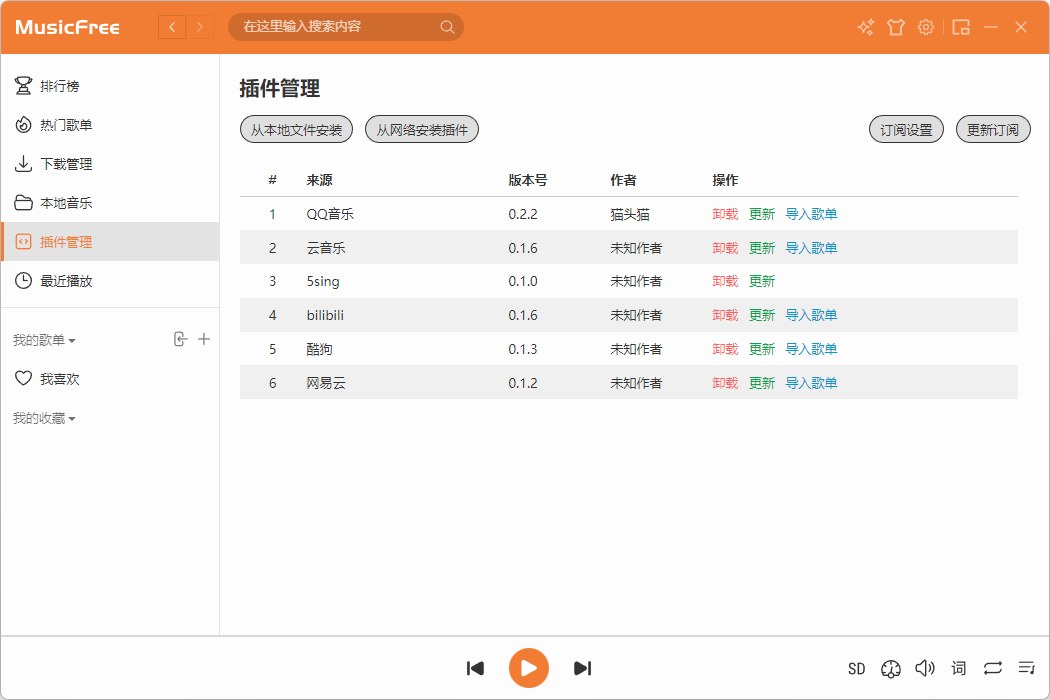The height and width of the screenshot is (700, 1050).
Task: Import playlist via 网易云 plugin
Action: 811,383
